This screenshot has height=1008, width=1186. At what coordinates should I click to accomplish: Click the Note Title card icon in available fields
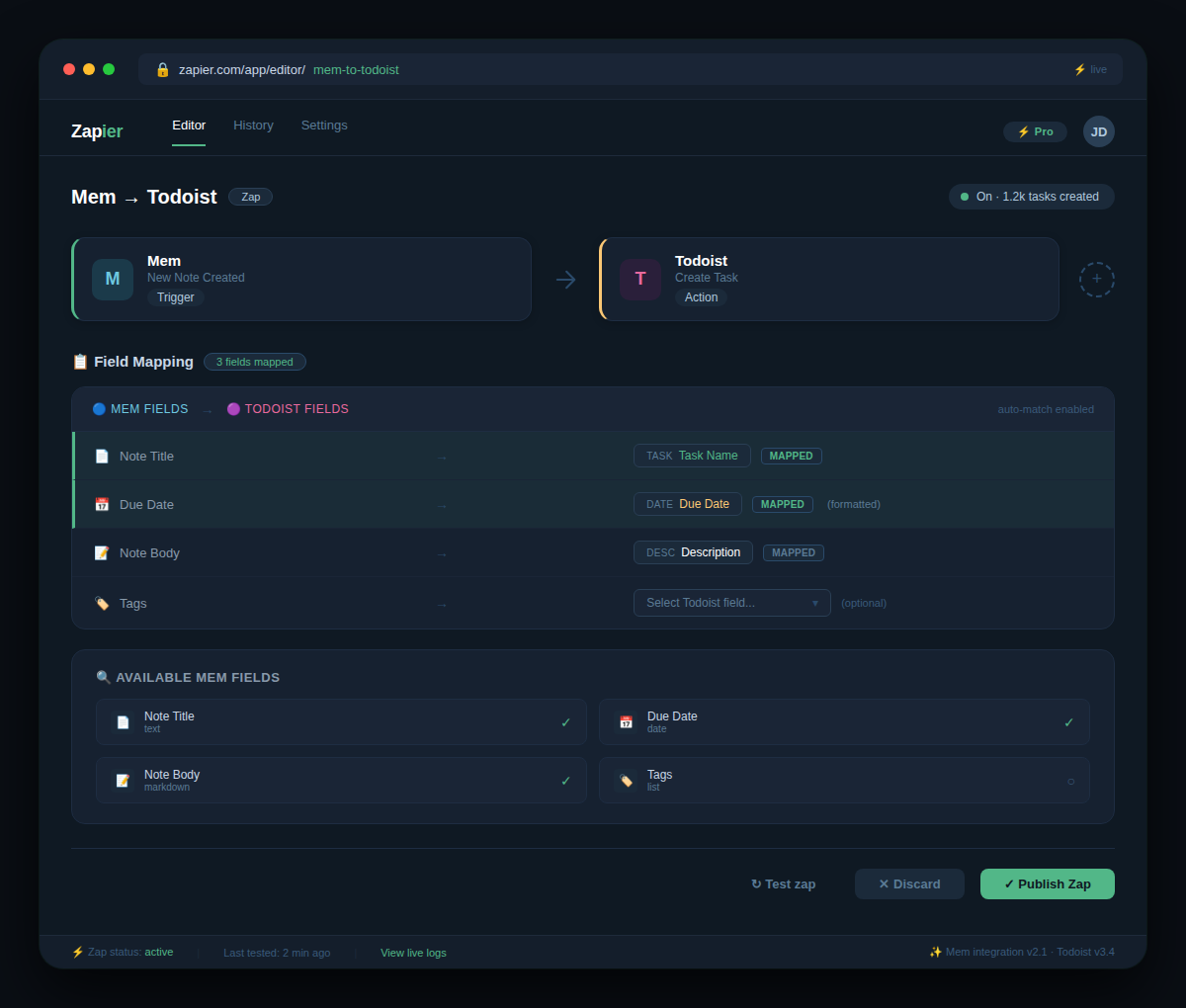123,722
